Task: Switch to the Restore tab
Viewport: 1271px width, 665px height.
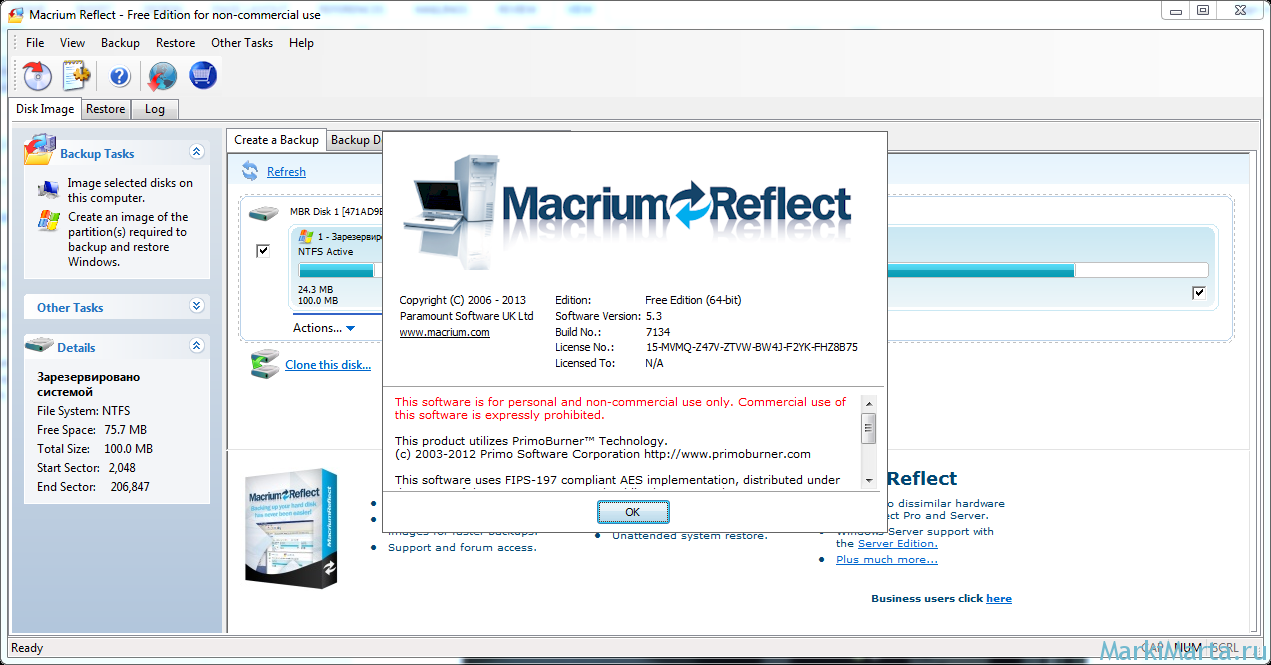Action: 105,109
